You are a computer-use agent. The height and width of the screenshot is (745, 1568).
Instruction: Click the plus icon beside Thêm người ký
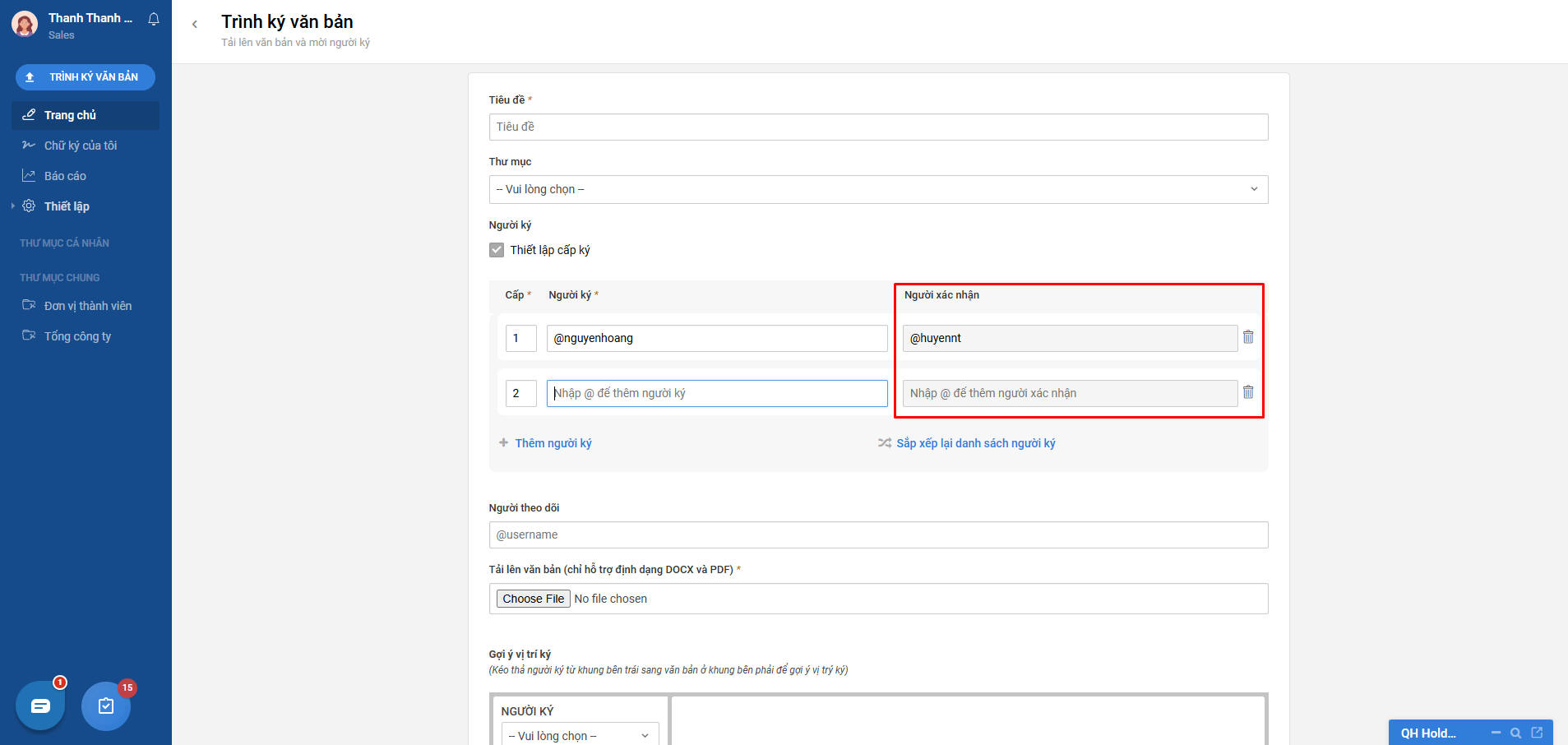point(503,443)
